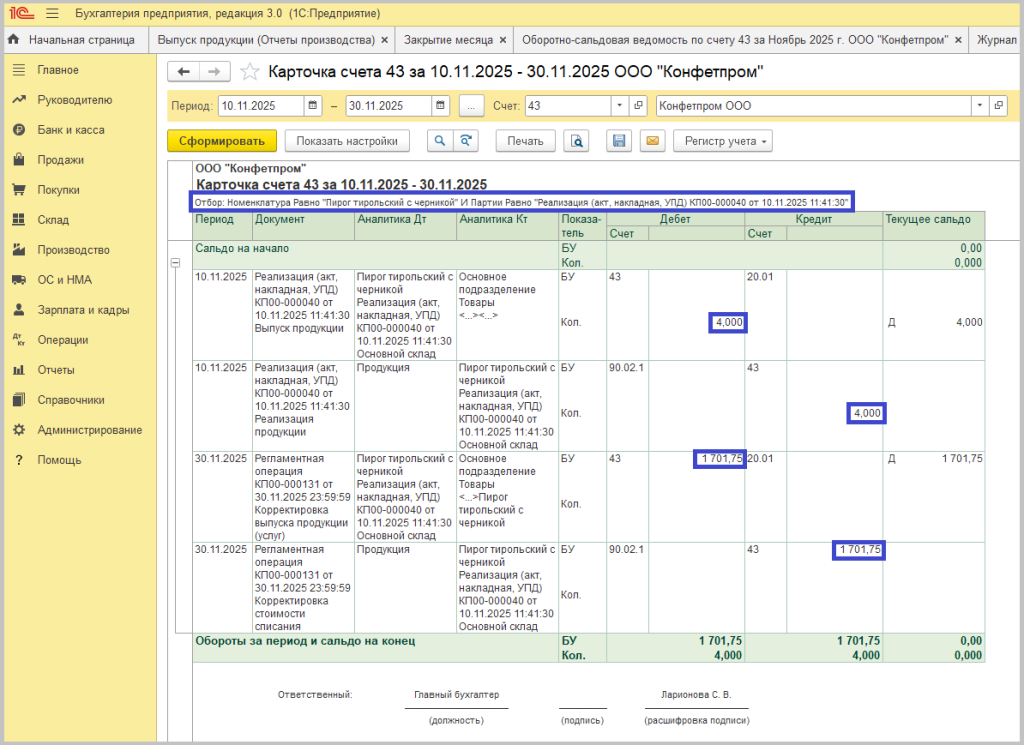Open print preview icon
The image size is (1024, 745).
coord(576,141)
